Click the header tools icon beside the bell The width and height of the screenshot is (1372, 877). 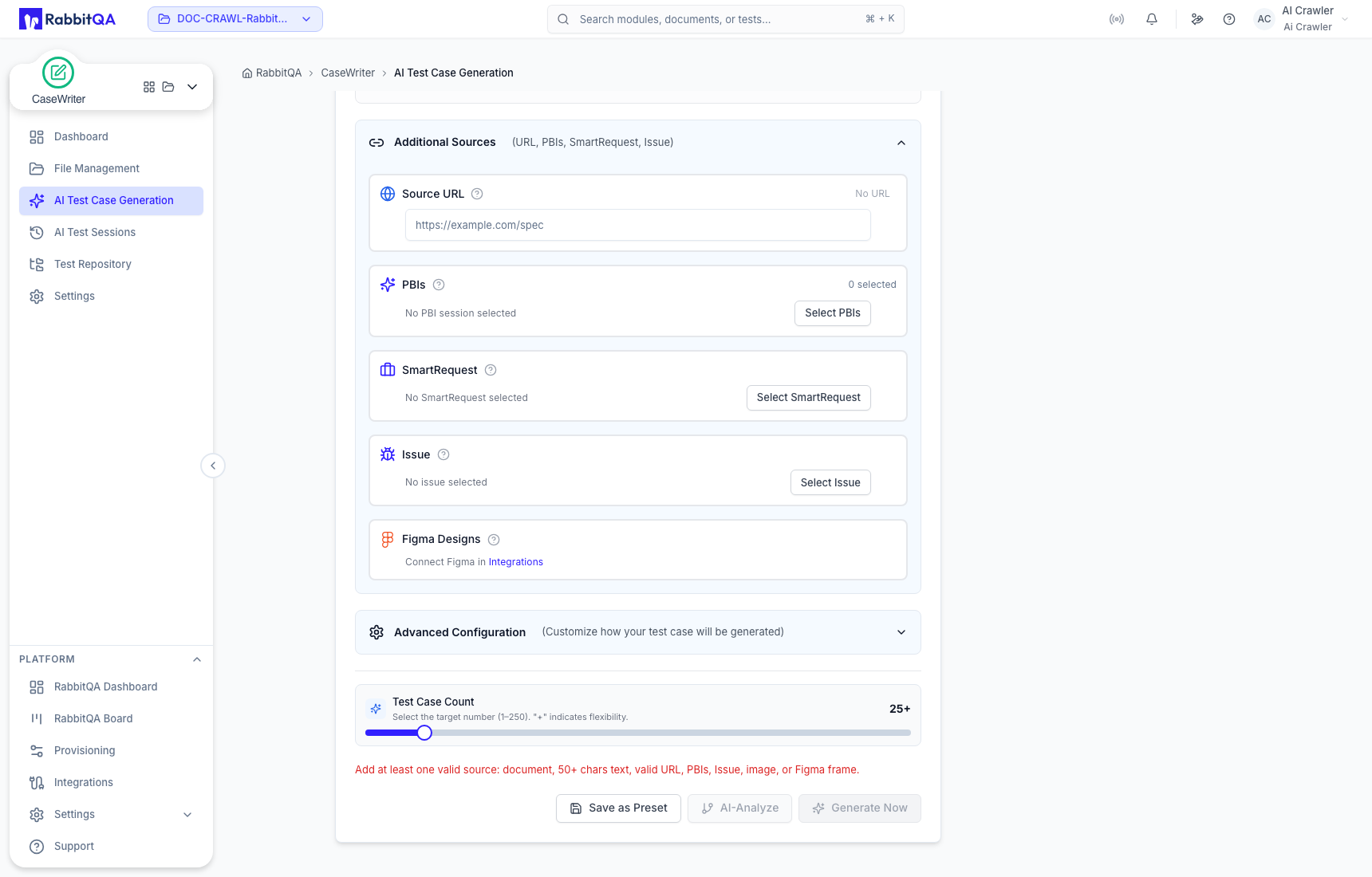pyautogui.click(x=1197, y=19)
